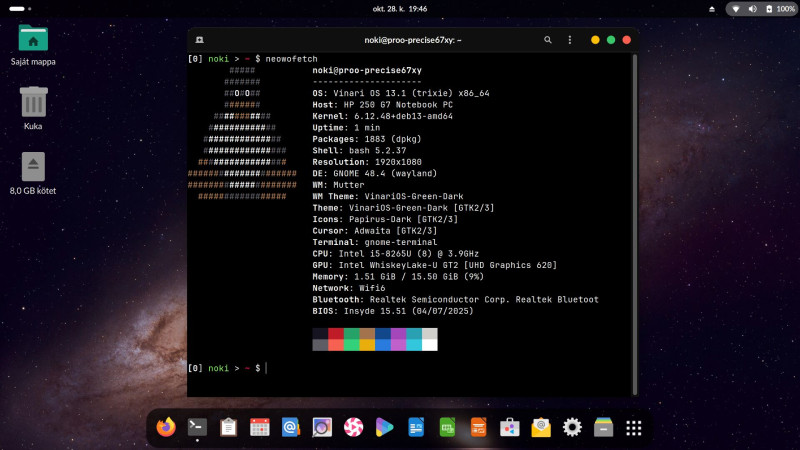Click the green maximize button of terminal
800x450 pixels.
click(611, 40)
